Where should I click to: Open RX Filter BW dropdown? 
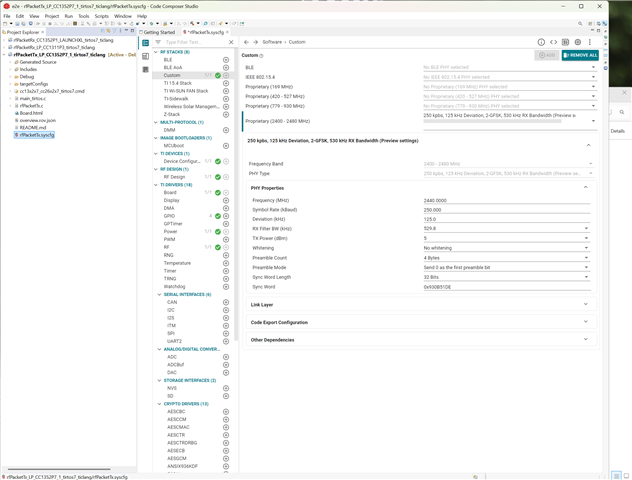[507, 229]
